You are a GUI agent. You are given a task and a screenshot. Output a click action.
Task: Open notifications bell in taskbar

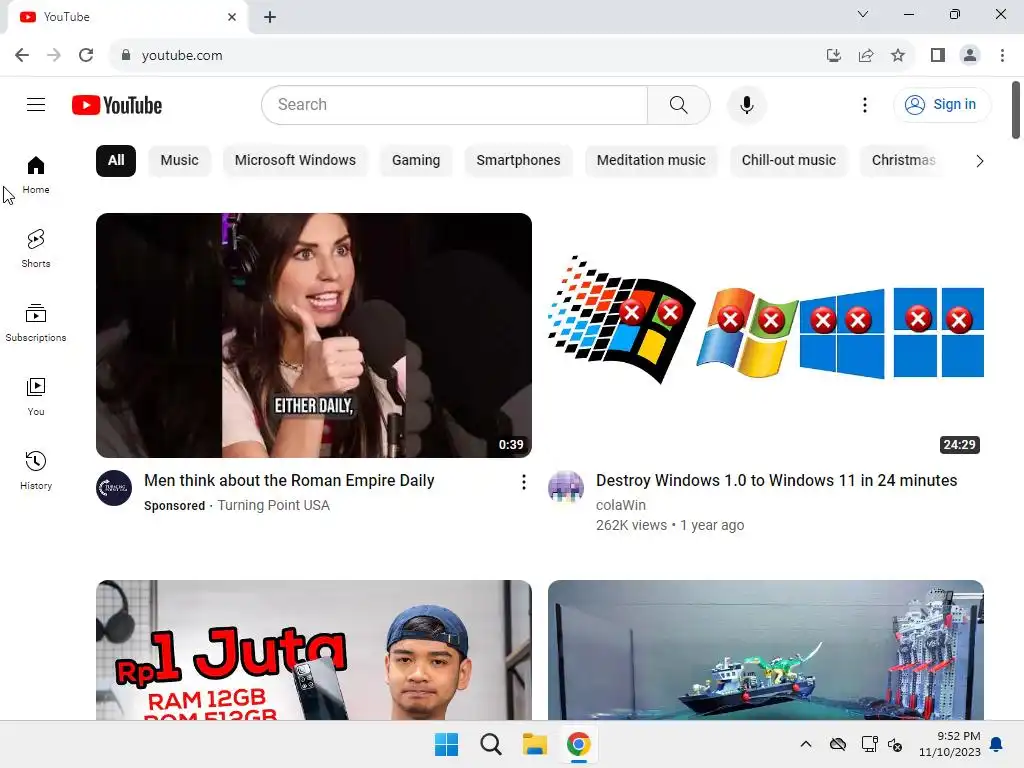[997, 744]
